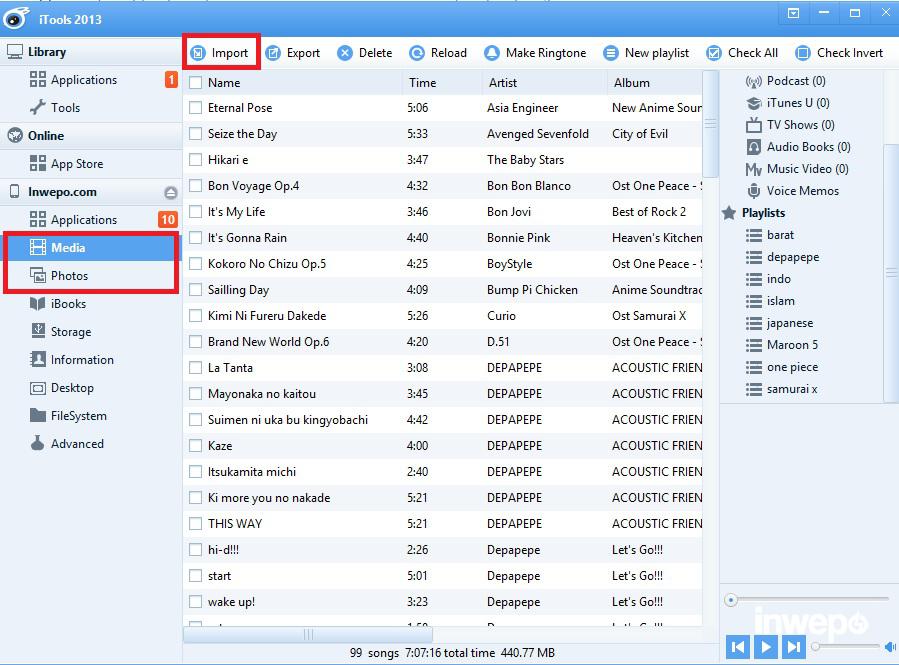The image size is (899, 665).
Task: Check the Sailling Day checkbox
Action: 196,290
